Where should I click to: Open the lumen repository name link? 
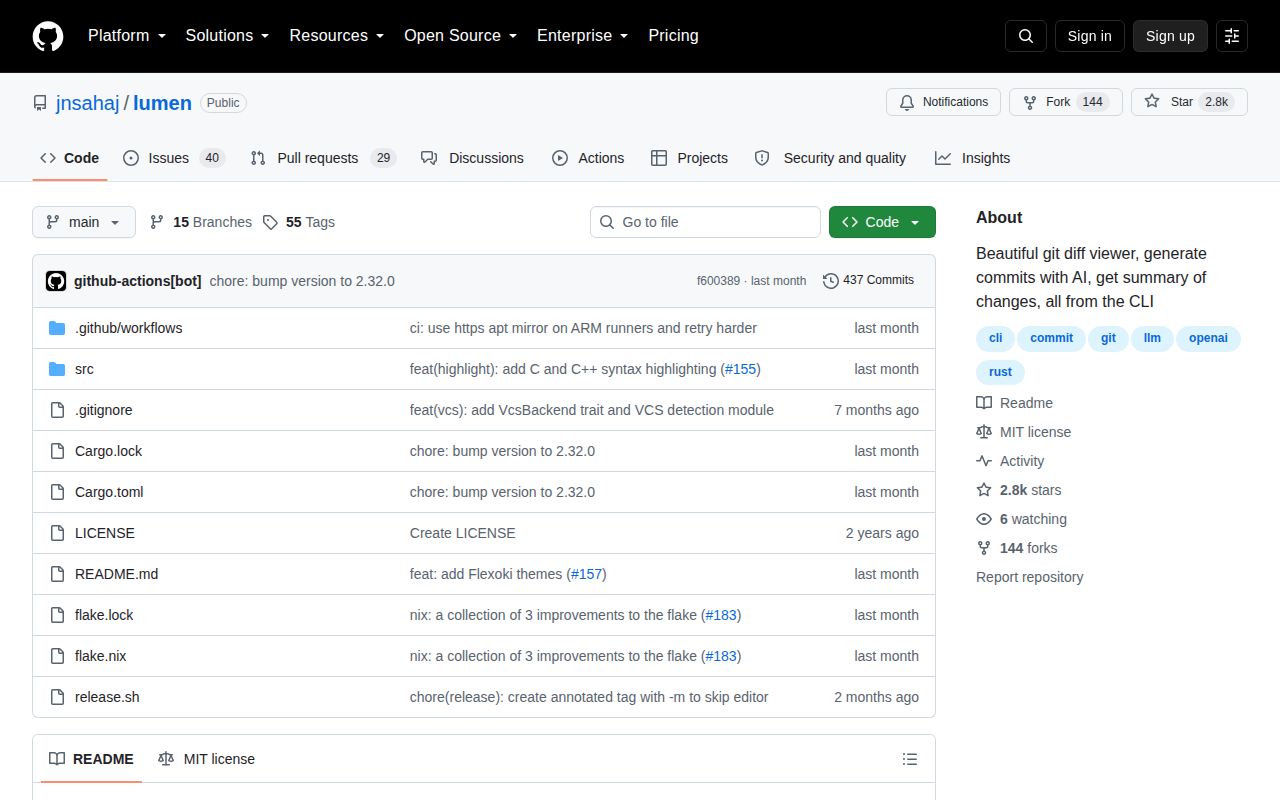[163, 103]
